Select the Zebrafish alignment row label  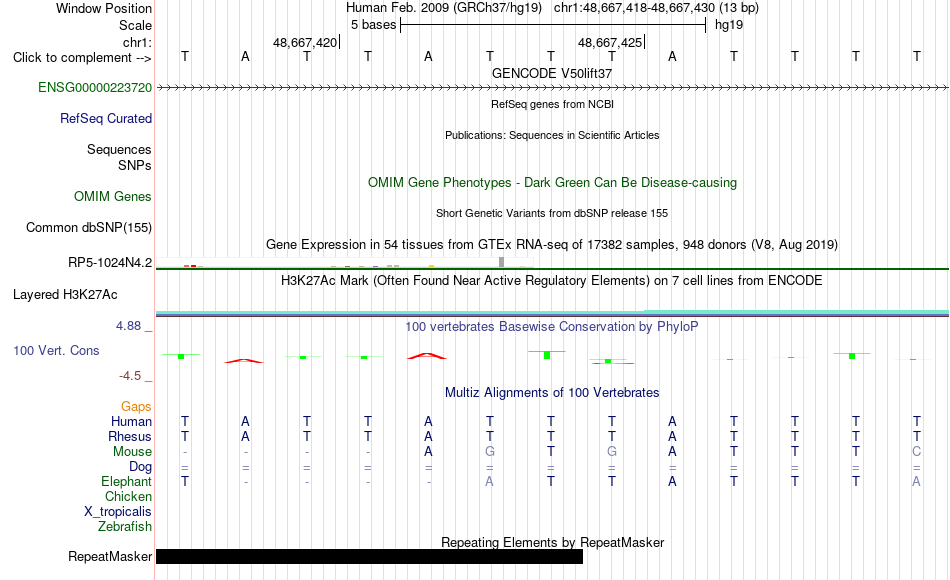(x=125, y=526)
